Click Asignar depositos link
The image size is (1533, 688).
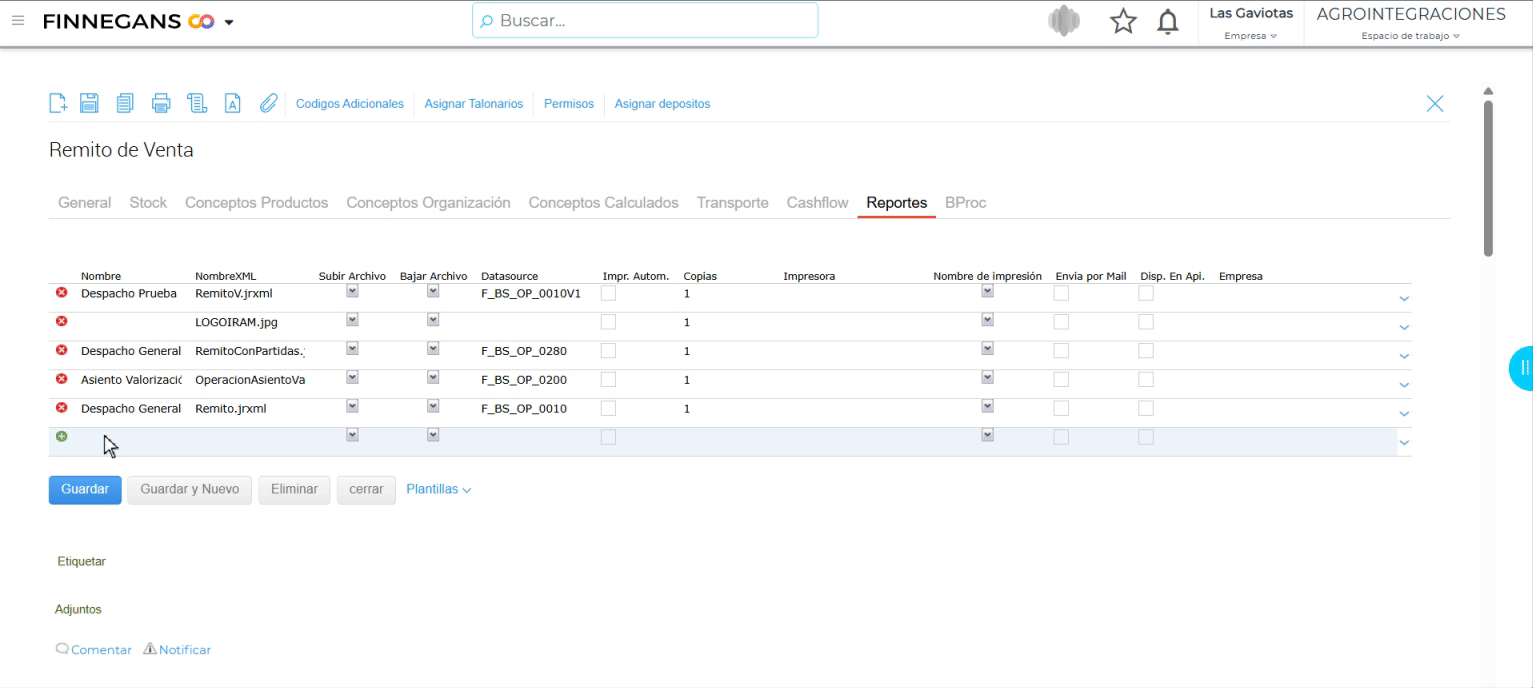pos(663,104)
